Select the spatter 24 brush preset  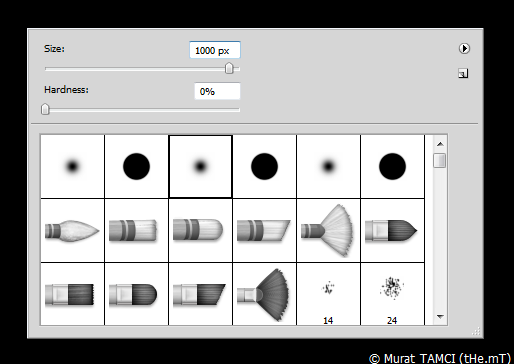(392, 294)
